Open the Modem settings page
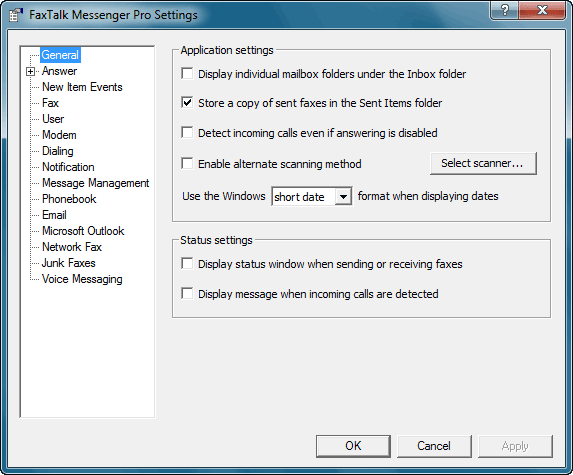The height and width of the screenshot is (475, 573). click(x=59, y=135)
